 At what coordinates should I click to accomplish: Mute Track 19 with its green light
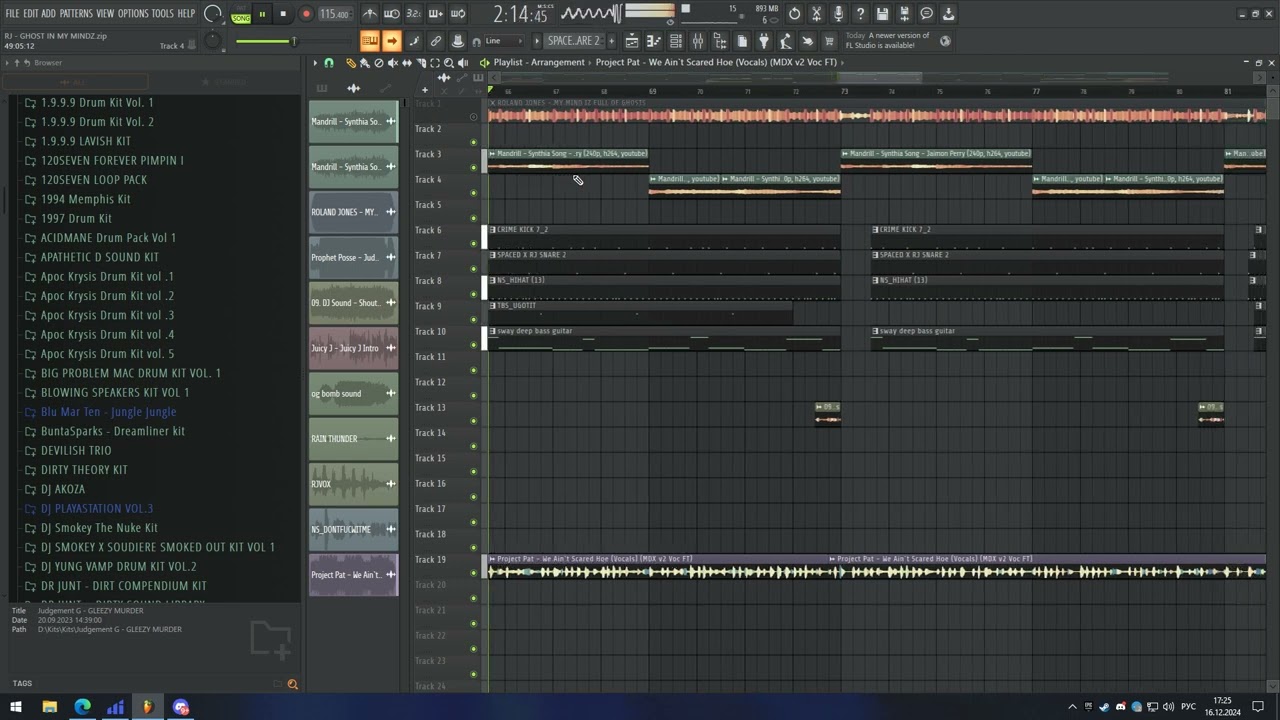click(474, 572)
